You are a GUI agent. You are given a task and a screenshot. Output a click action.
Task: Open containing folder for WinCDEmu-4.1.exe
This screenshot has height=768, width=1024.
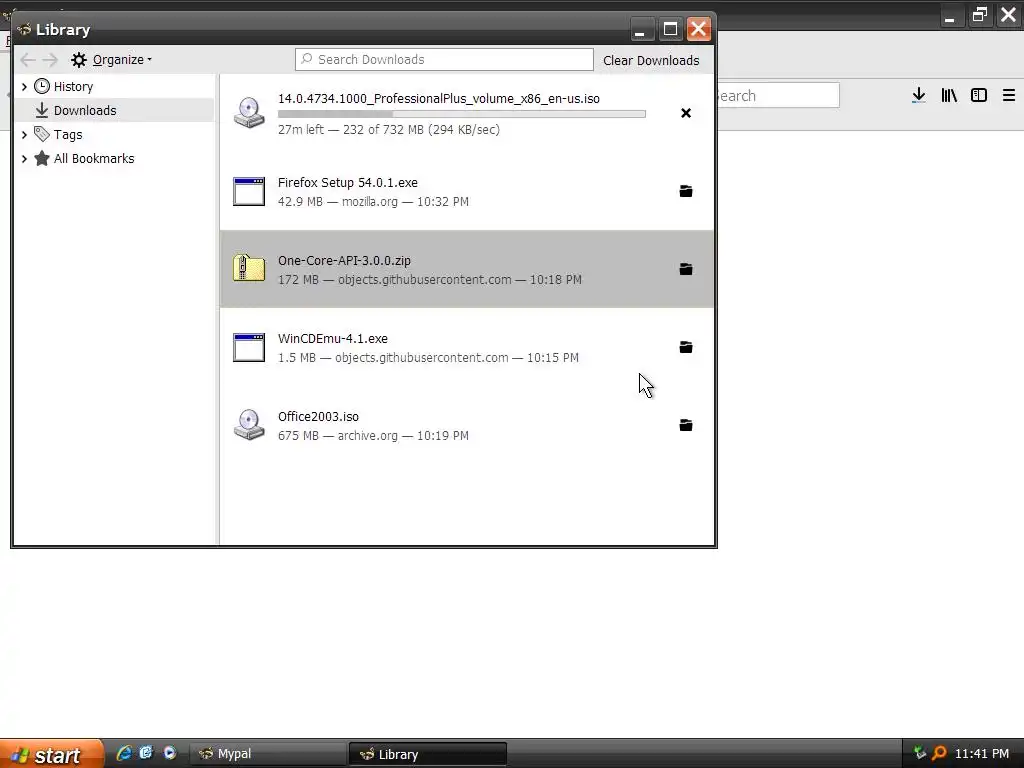click(686, 347)
